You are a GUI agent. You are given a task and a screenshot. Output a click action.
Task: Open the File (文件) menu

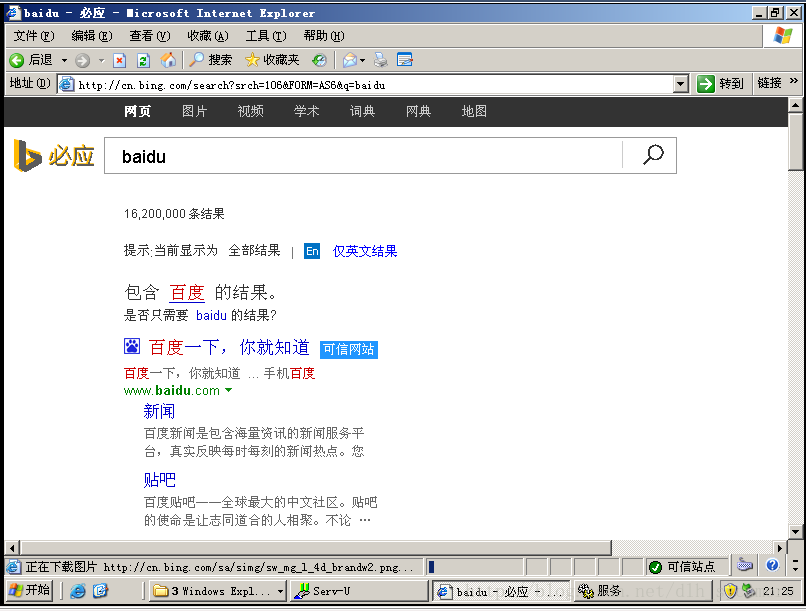[33, 35]
